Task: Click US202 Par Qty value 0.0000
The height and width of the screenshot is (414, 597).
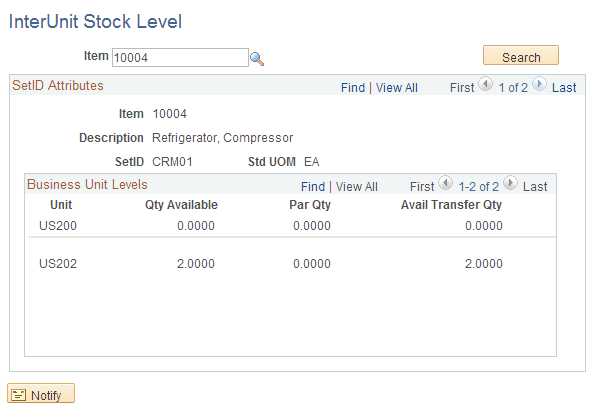Action: [312, 264]
